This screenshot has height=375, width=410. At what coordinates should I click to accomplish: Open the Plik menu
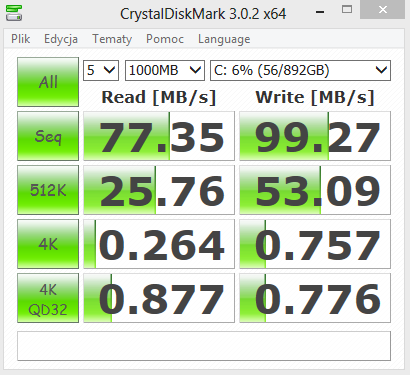pyautogui.click(x=21, y=39)
